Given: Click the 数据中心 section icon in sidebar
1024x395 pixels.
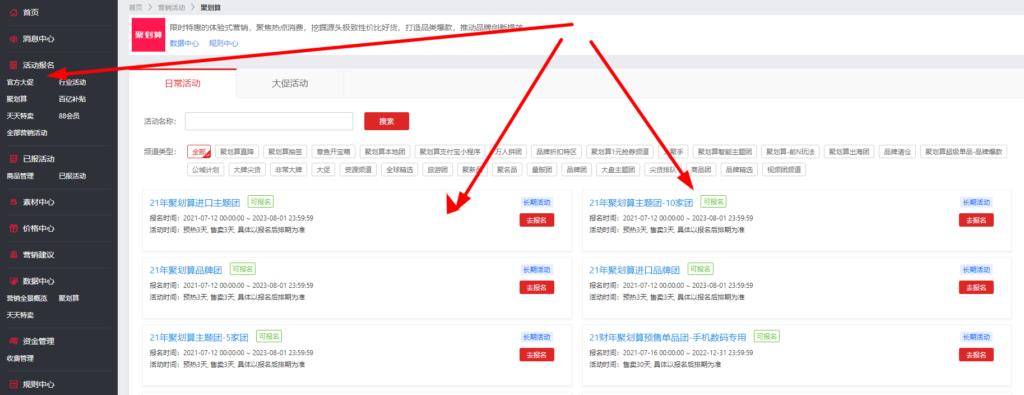Looking at the screenshot, I should click(14, 281).
